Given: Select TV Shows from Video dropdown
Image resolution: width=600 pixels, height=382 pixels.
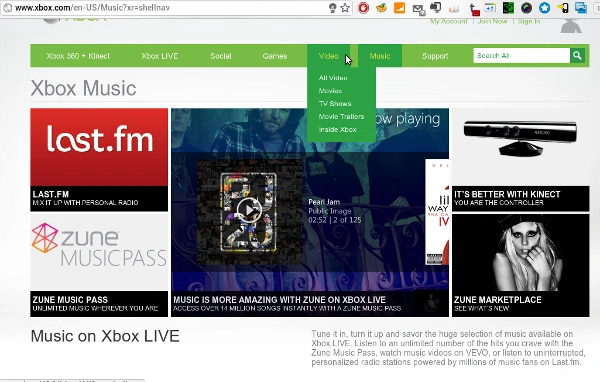Looking at the screenshot, I should pyautogui.click(x=335, y=104).
